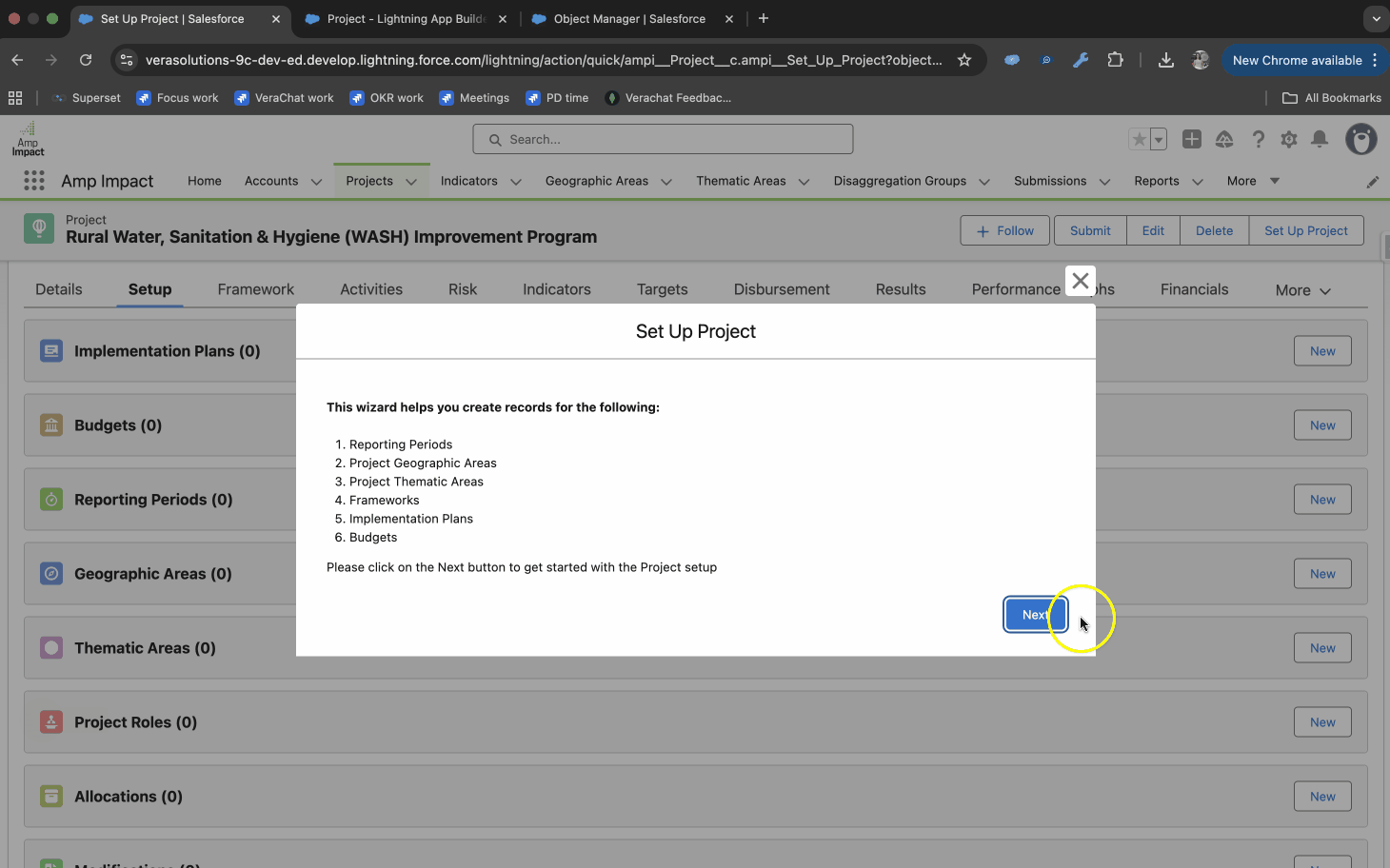Switch to the Framework tab
Screen dimensions: 1390x868
coord(255,289)
